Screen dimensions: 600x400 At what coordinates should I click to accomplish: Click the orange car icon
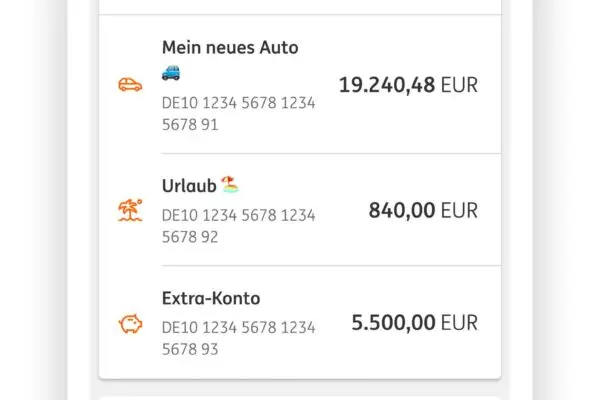(130, 85)
